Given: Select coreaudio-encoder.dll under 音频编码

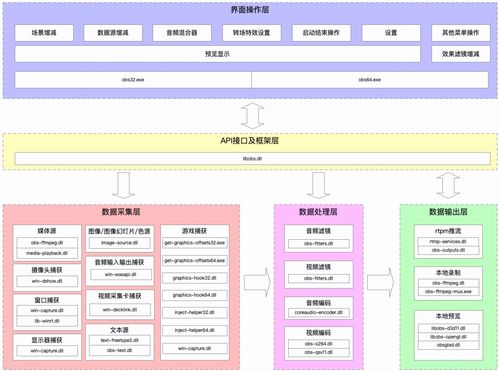Looking at the screenshot, I should 319,313.
